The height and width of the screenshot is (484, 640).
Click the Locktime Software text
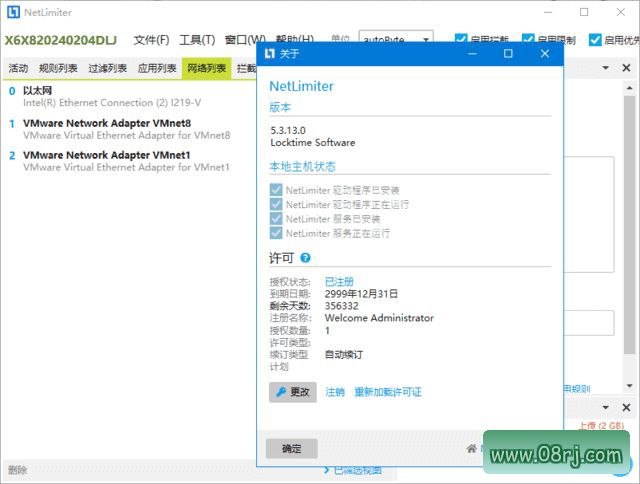313,143
